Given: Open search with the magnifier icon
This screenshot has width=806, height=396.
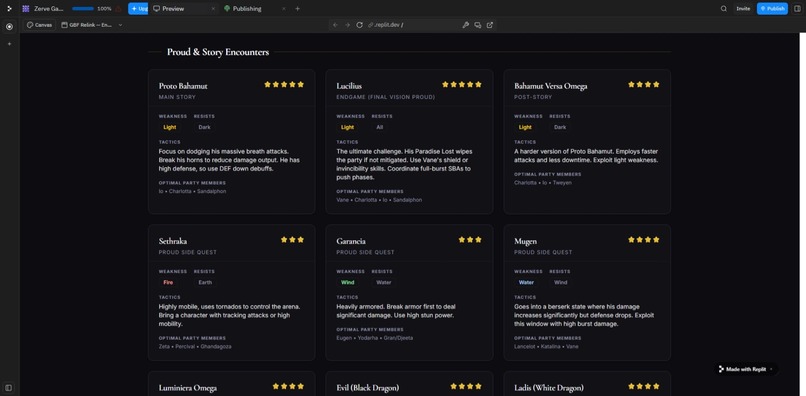Looking at the screenshot, I should (724, 9).
